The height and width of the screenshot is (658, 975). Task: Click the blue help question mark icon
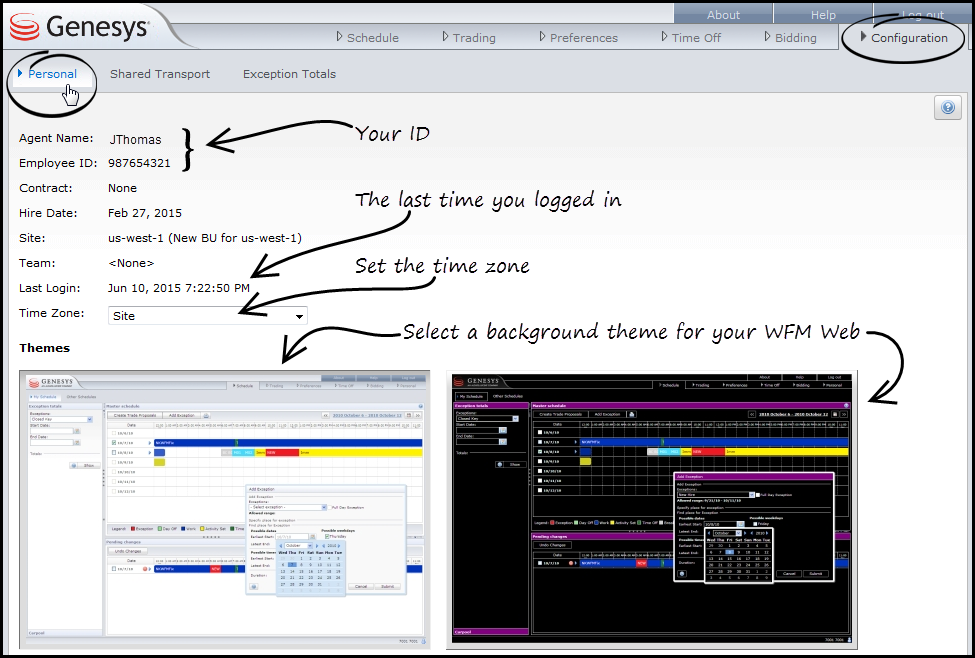coord(947,108)
